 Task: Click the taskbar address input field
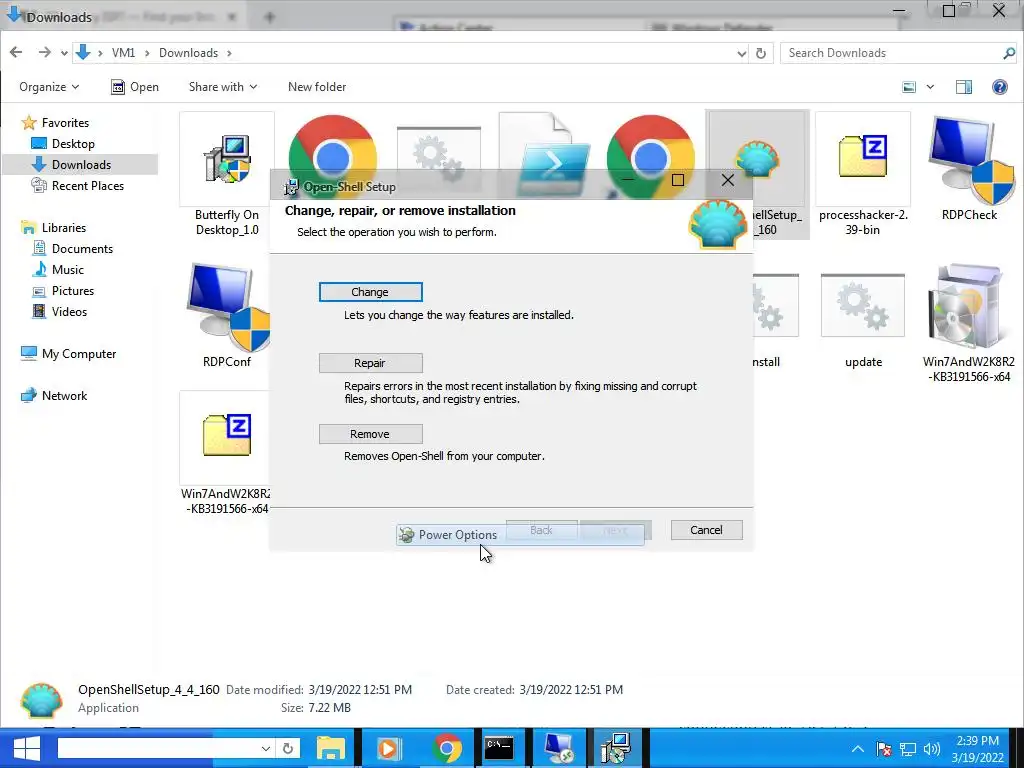[157, 748]
